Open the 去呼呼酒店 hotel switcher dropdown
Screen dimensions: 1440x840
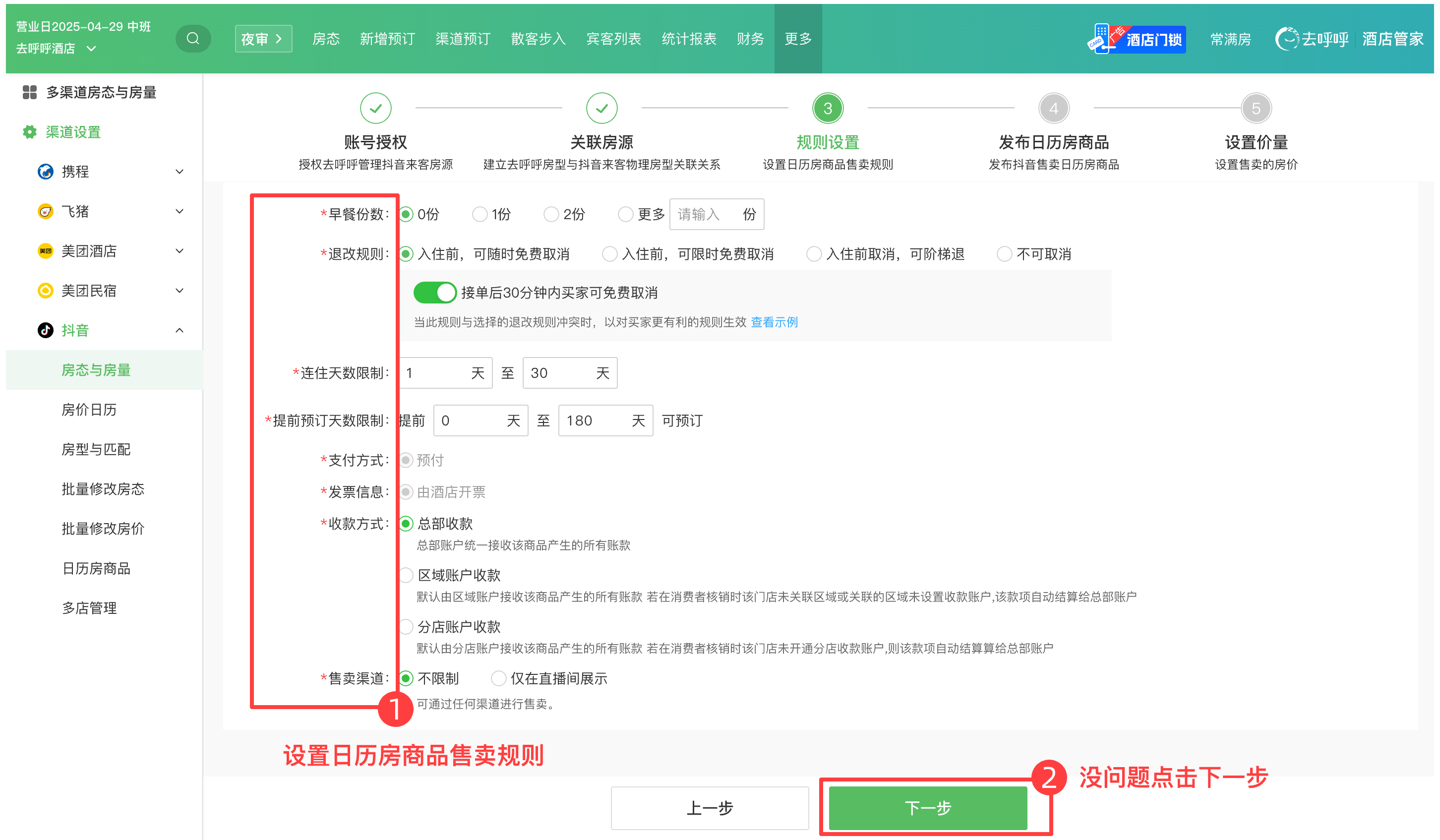(56, 49)
